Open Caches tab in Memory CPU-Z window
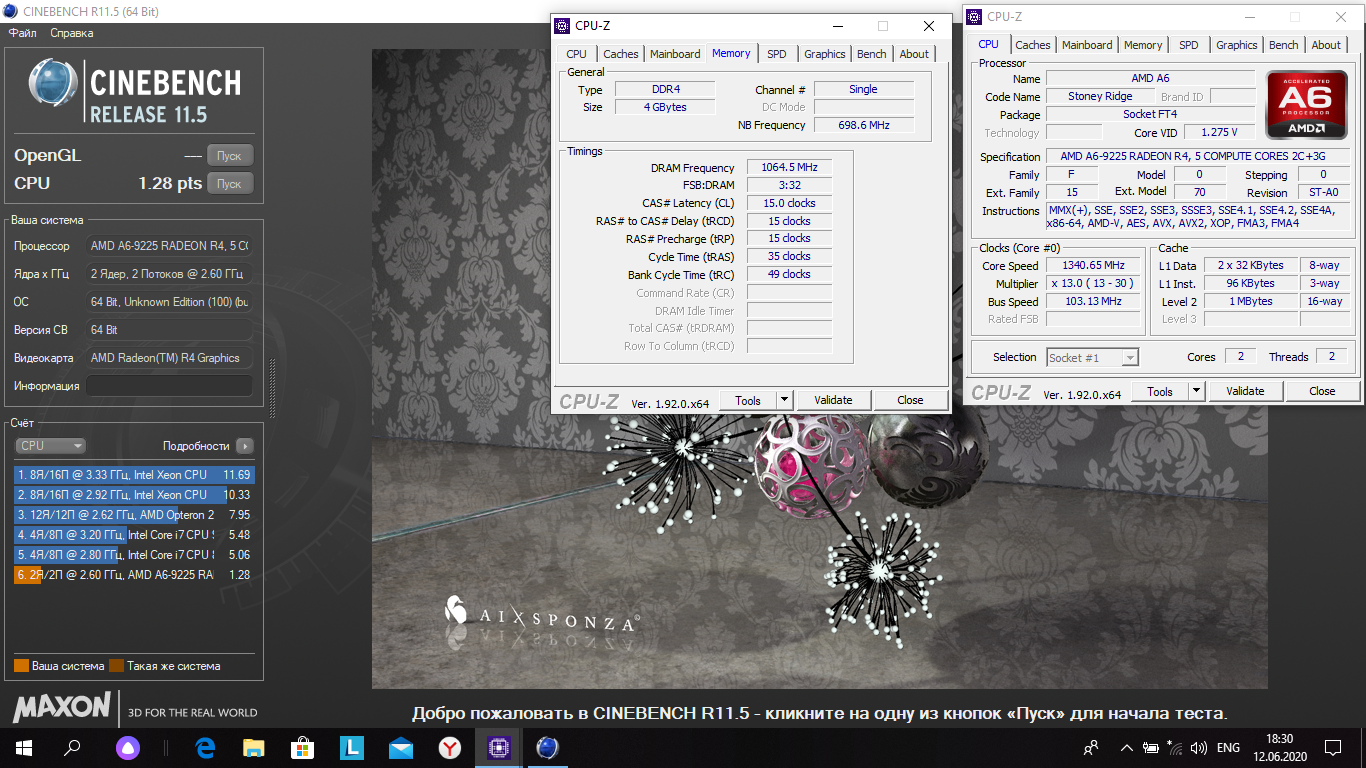 click(x=621, y=54)
